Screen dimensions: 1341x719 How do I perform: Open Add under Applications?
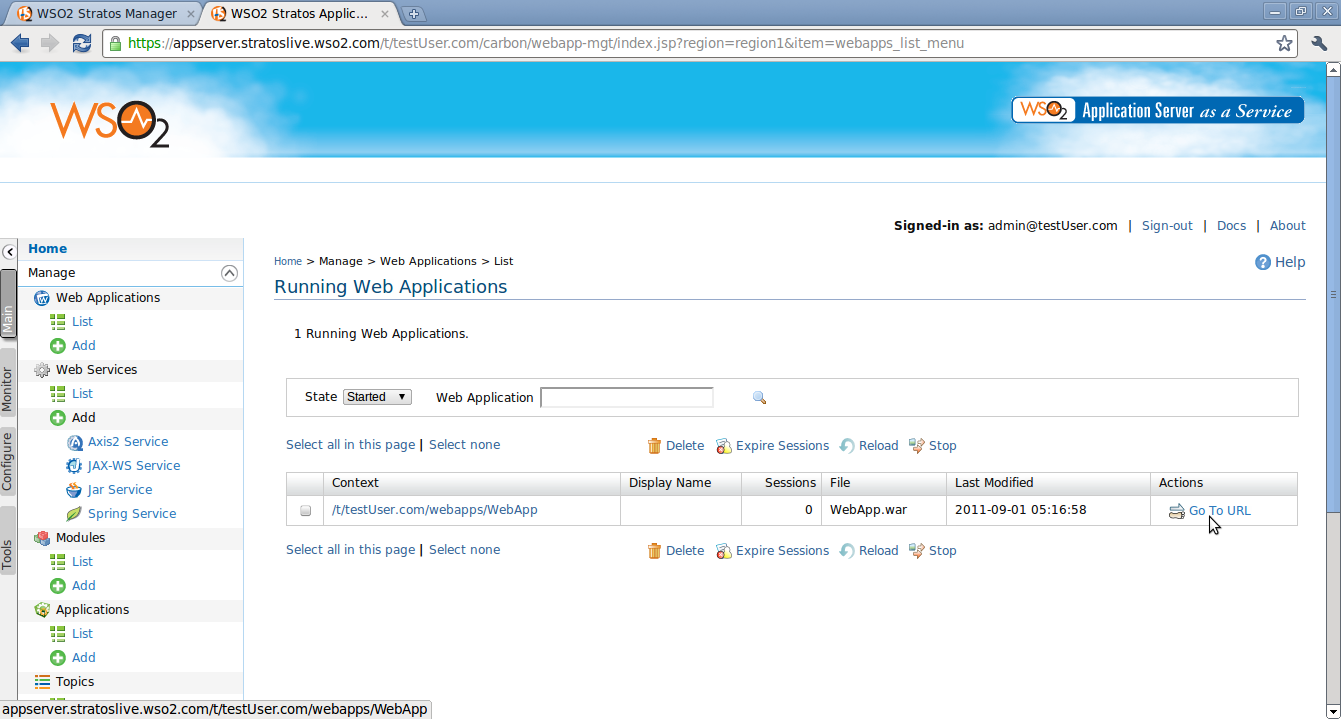tap(84, 658)
